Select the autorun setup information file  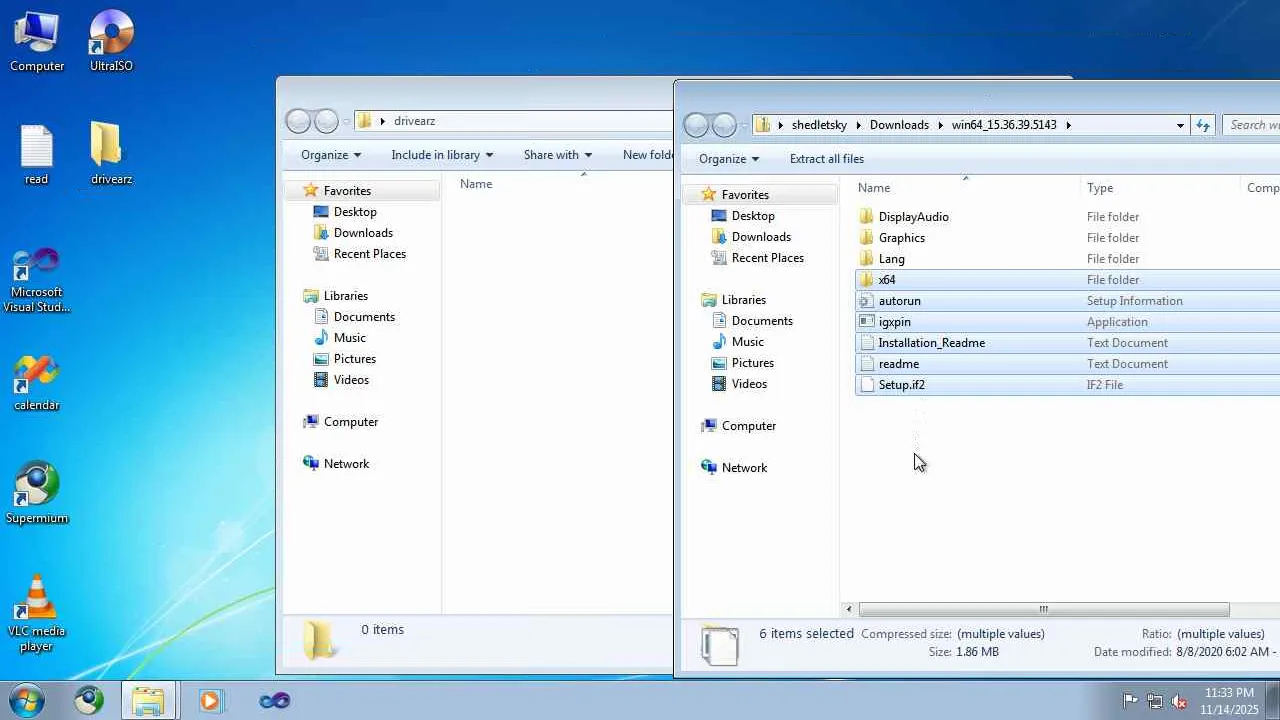[x=1067, y=301]
